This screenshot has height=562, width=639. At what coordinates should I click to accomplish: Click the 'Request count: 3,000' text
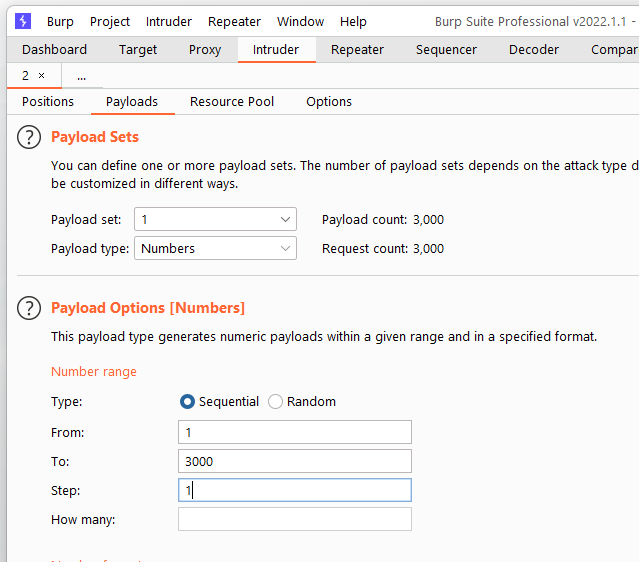tap(383, 249)
